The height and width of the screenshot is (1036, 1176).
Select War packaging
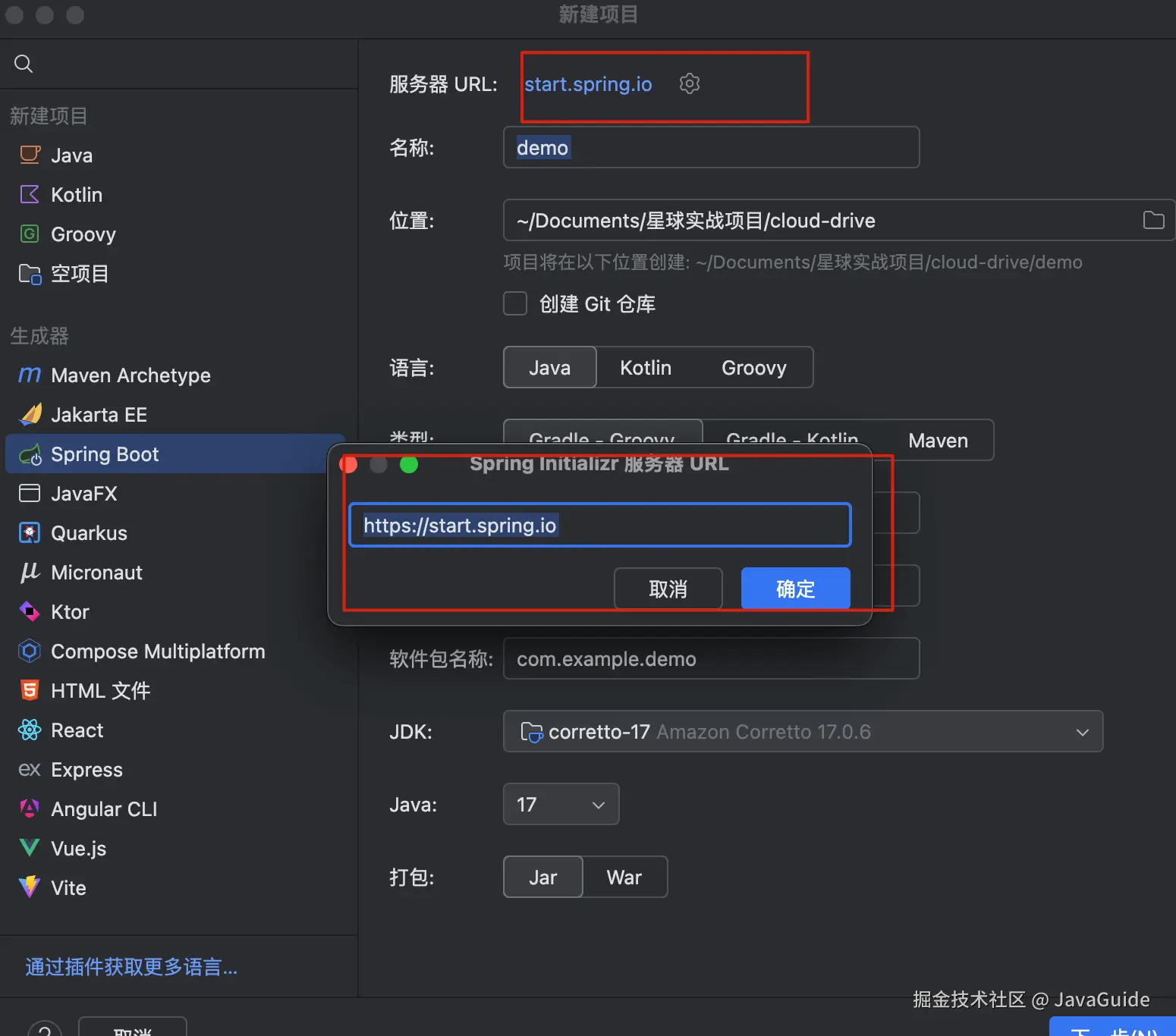tap(624, 877)
